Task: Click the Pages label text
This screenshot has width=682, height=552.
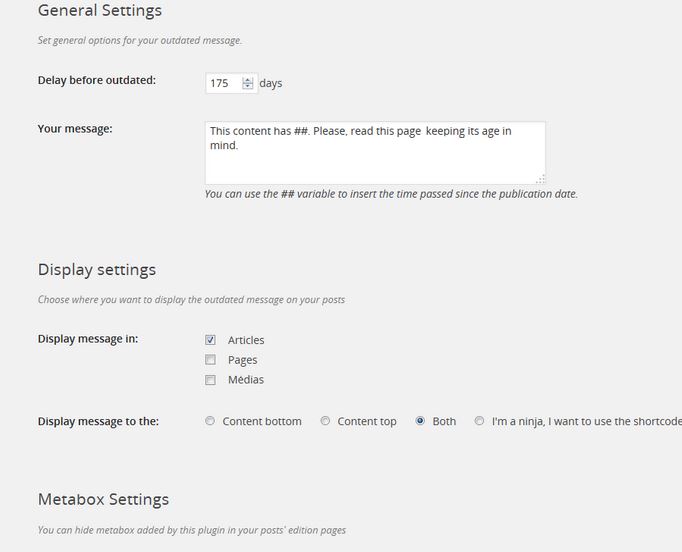Action: click(x=242, y=360)
